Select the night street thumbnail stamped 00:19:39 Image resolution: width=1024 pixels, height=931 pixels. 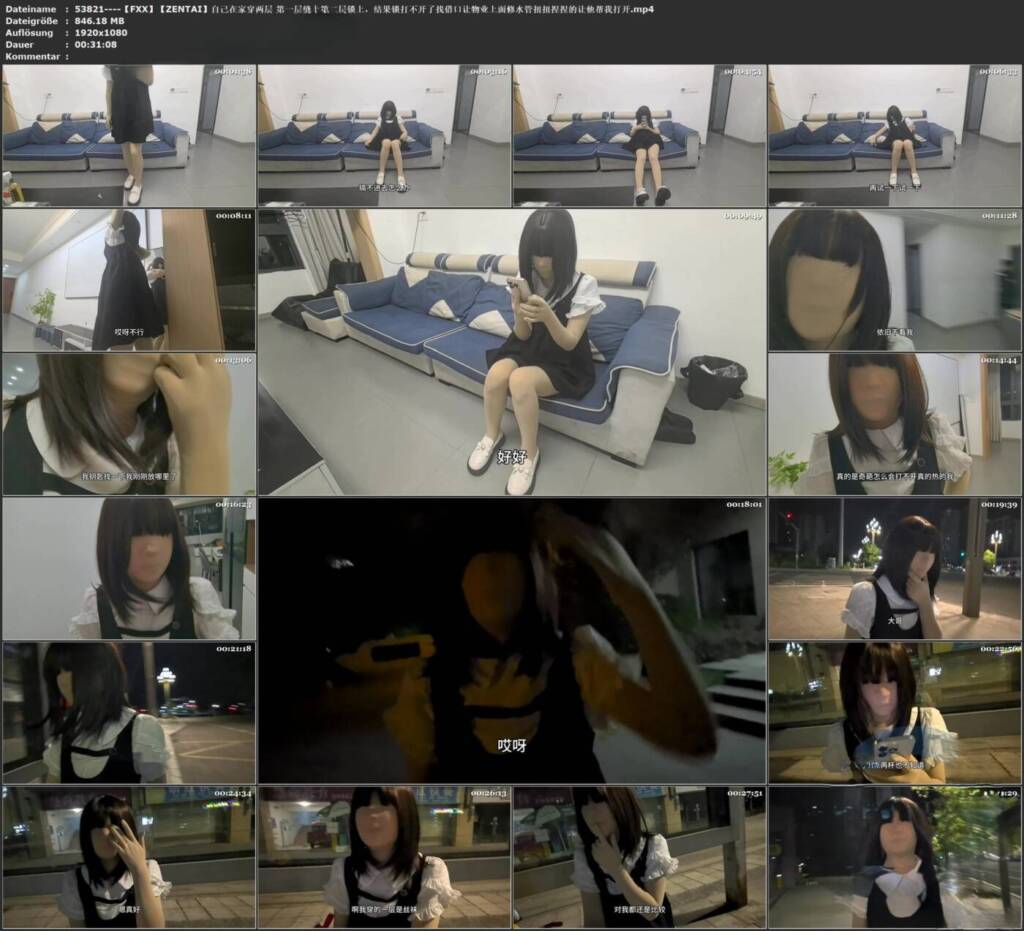click(x=895, y=569)
